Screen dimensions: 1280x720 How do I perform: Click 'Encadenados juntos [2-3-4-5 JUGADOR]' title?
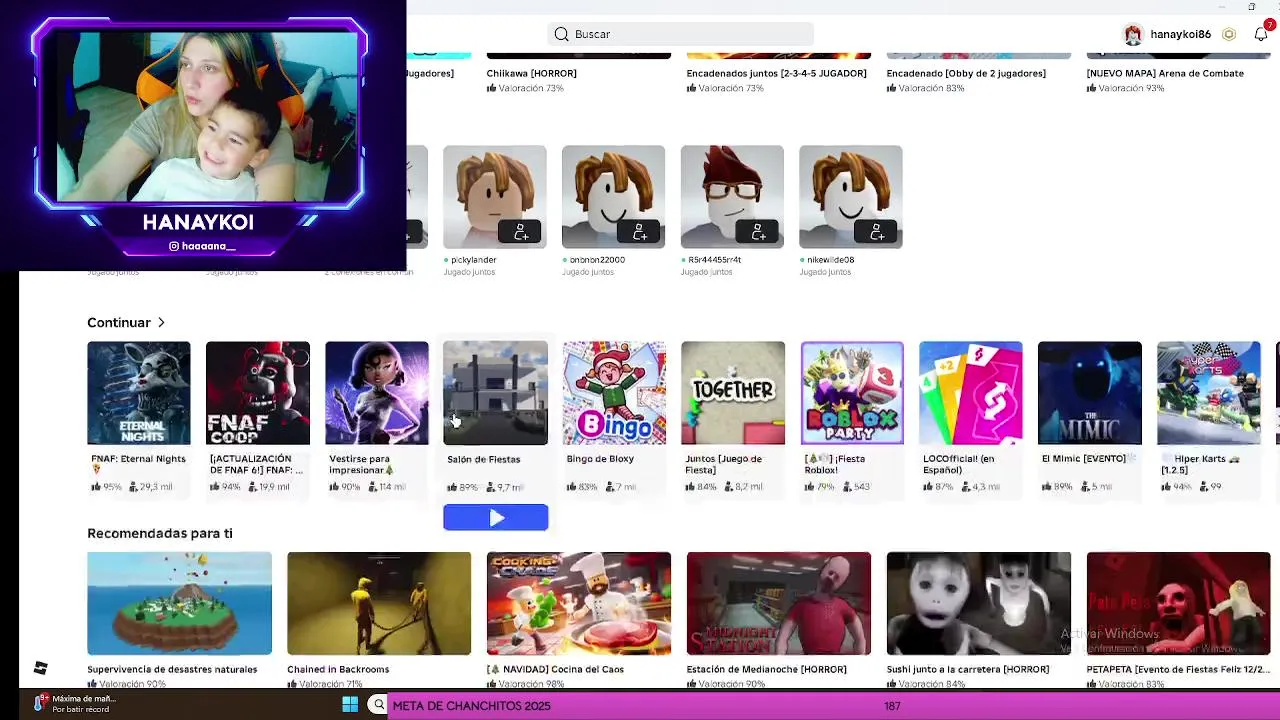777,73
